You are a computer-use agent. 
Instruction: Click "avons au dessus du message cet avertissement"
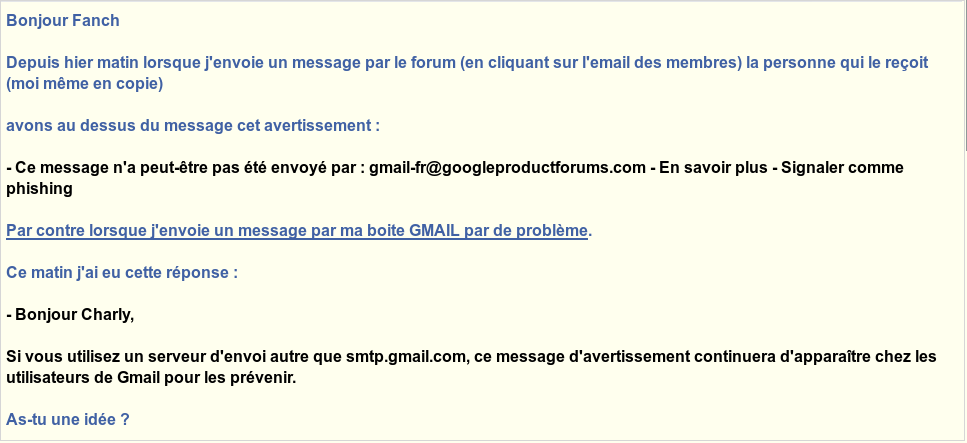pyautogui.click(x=188, y=126)
